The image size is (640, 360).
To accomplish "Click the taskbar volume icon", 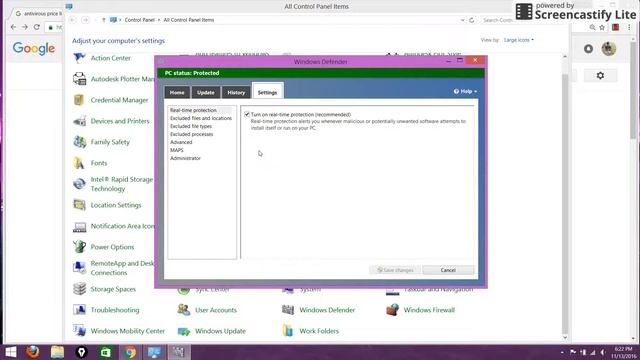I will coord(602,352).
